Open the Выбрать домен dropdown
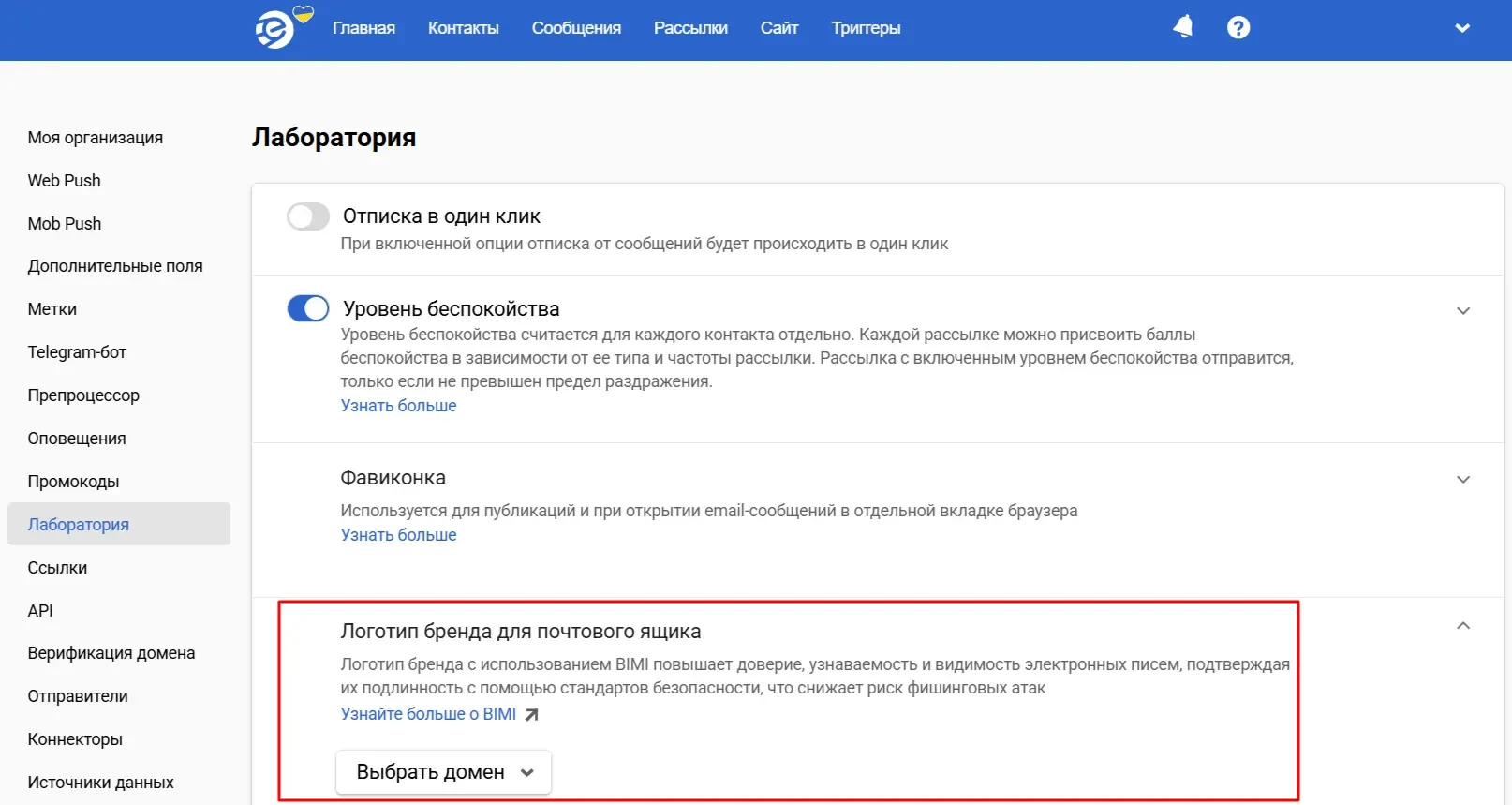The height and width of the screenshot is (805, 1512). [443, 772]
